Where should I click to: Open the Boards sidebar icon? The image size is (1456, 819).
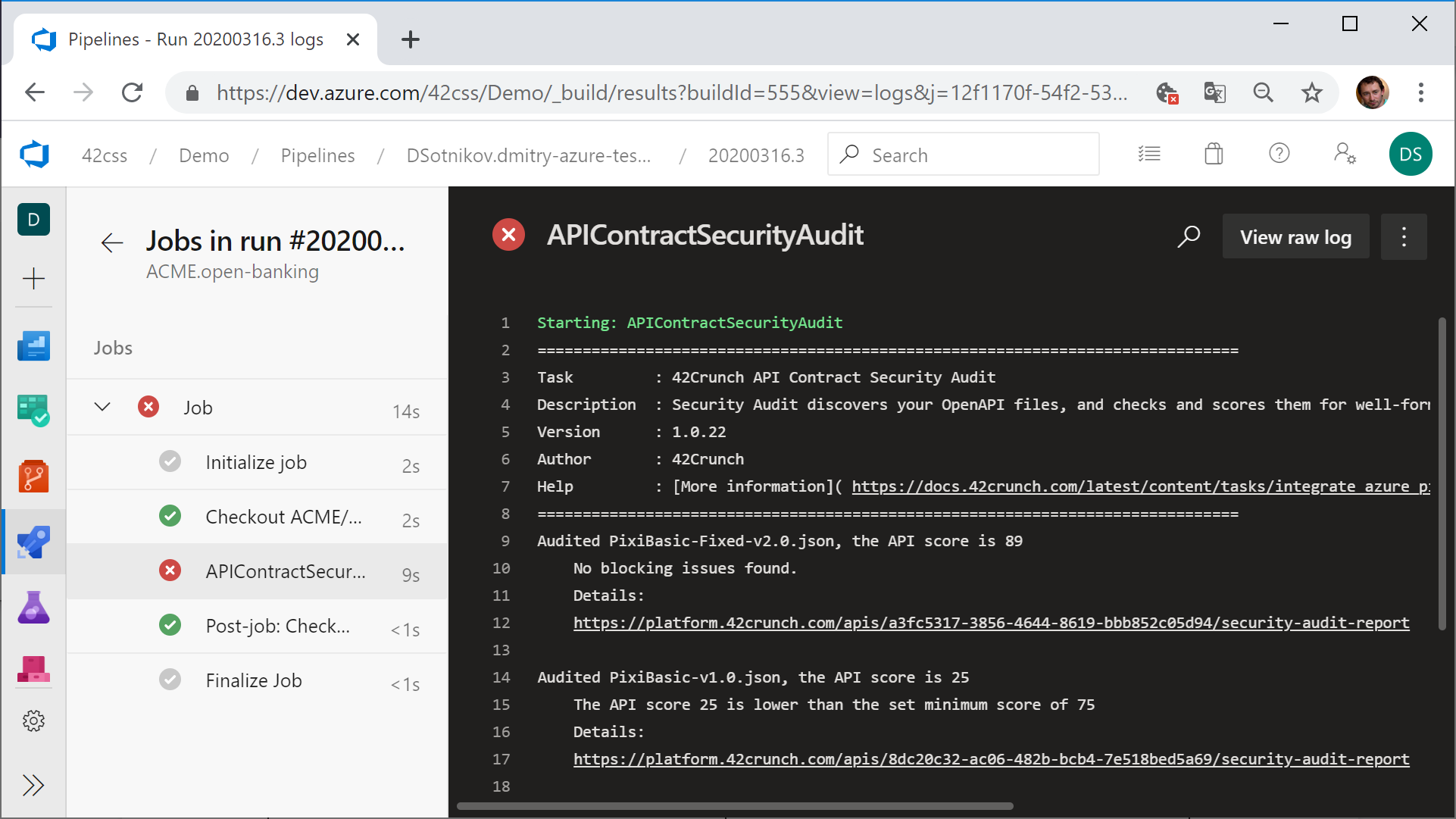pyautogui.click(x=33, y=410)
